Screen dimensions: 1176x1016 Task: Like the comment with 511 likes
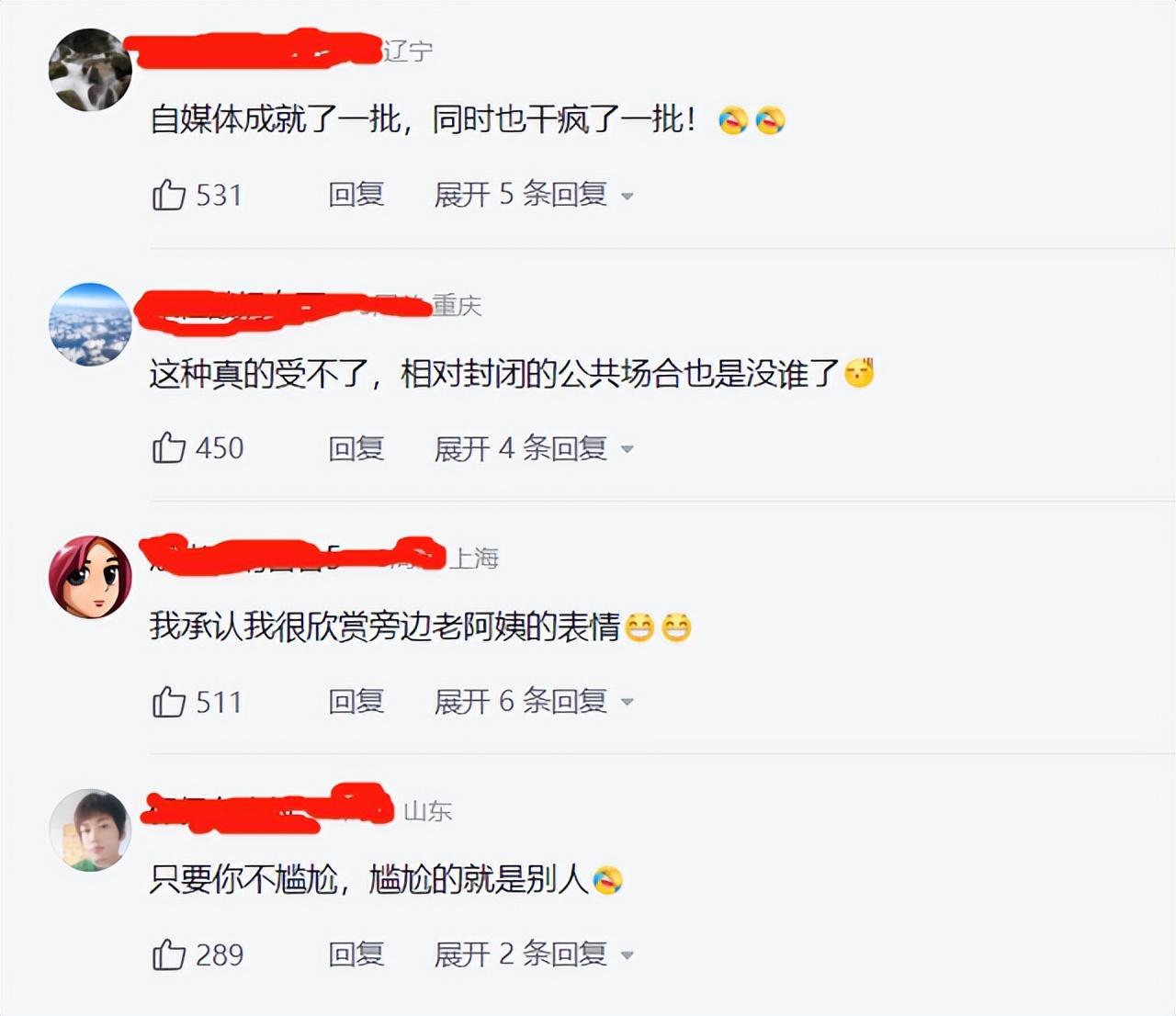tap(169, 702)
